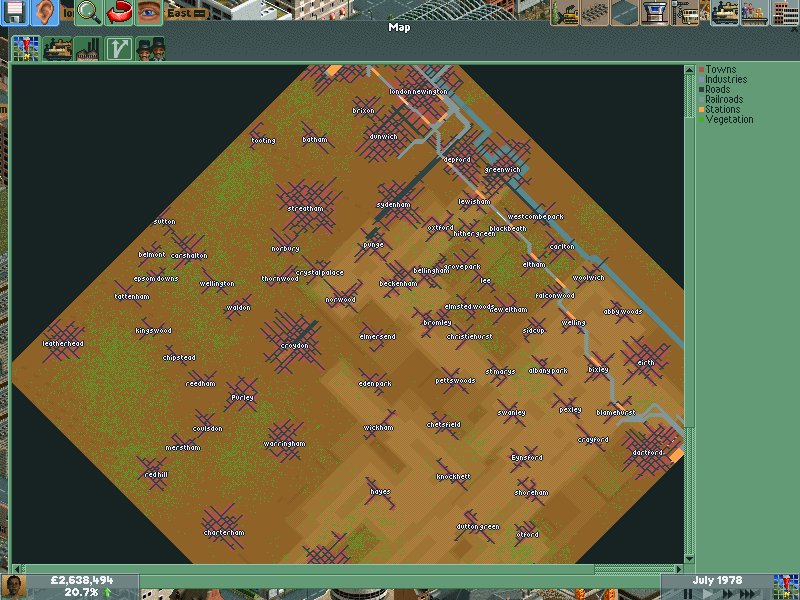Click the streatham town label on map
Viewport: 800px width, 600px height.
click(x=305, y=209)
